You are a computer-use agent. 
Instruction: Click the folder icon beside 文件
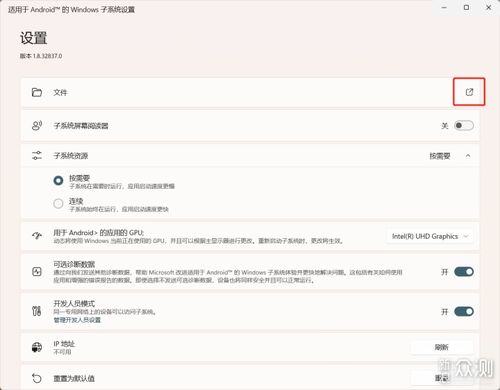click(37, 92)
